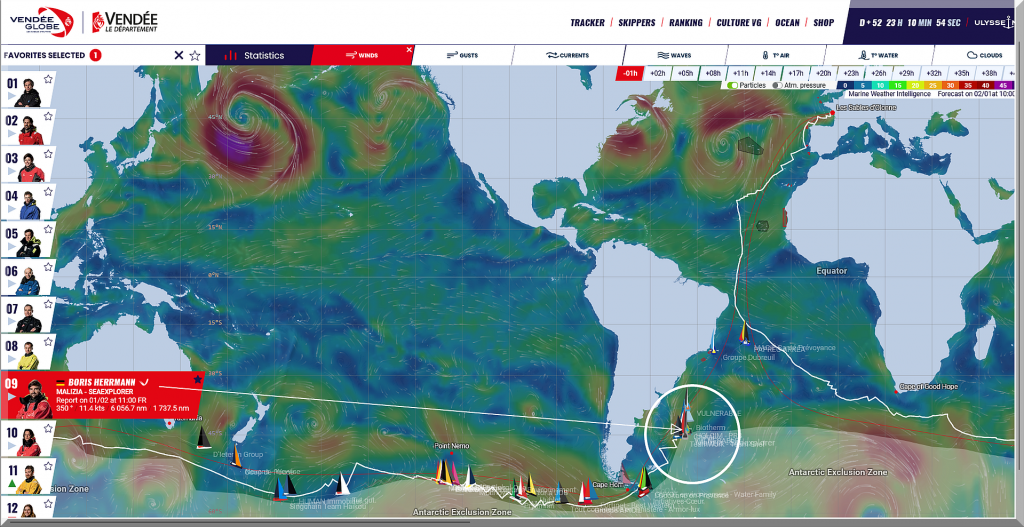1024x527 pixels.
Task: Toggle the Atm. pressure switch
Action: (x=776, y=86)
